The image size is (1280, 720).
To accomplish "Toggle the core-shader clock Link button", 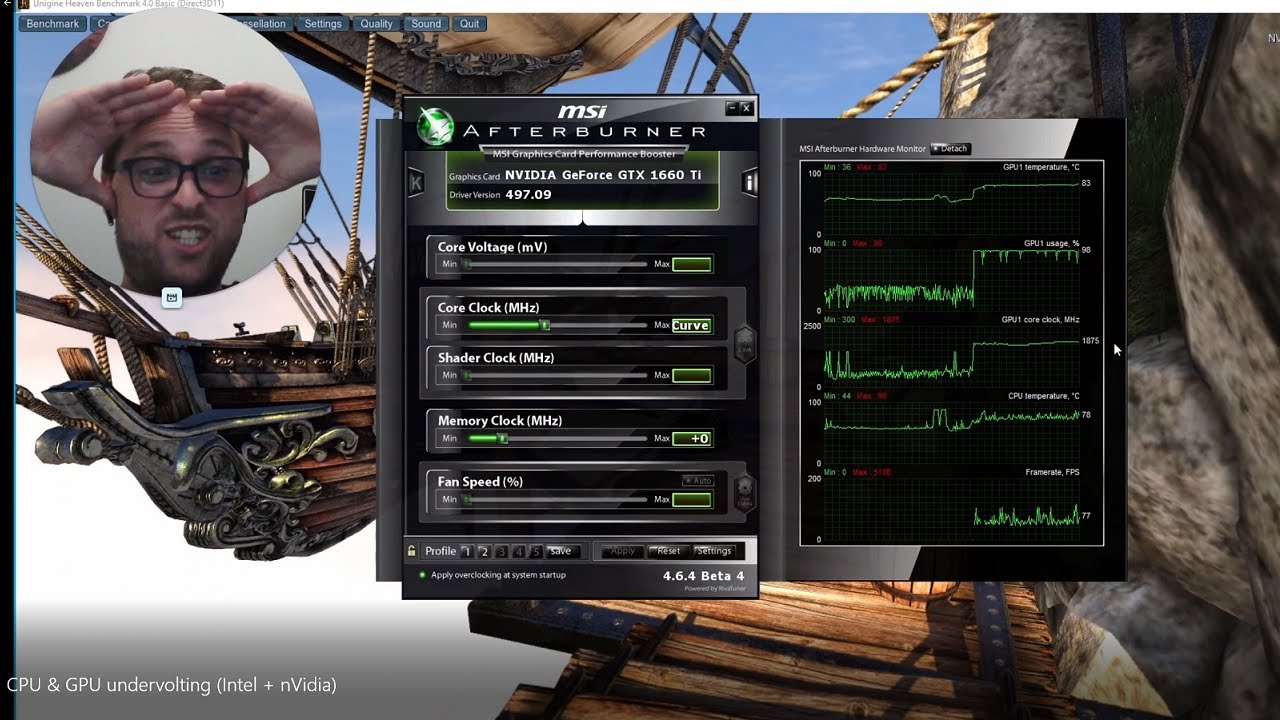I will pyautogui.click(x=744, y=344).
